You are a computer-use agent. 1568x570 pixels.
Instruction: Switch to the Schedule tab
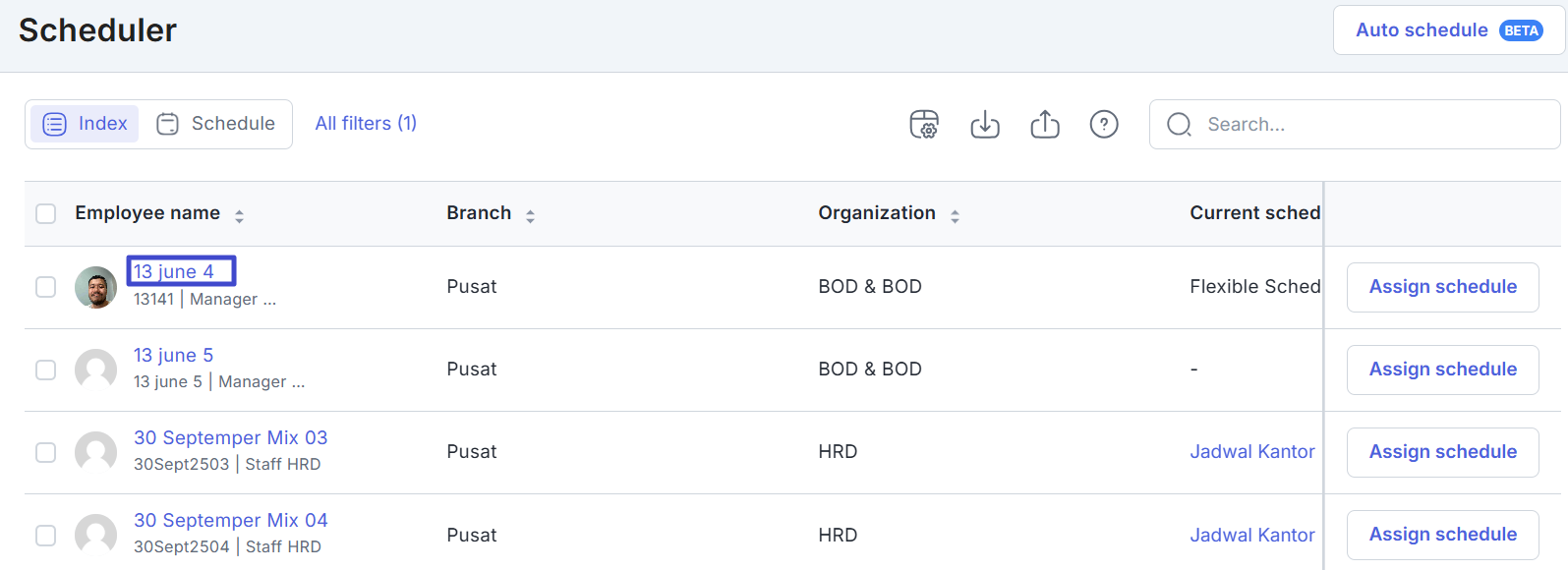217,124
